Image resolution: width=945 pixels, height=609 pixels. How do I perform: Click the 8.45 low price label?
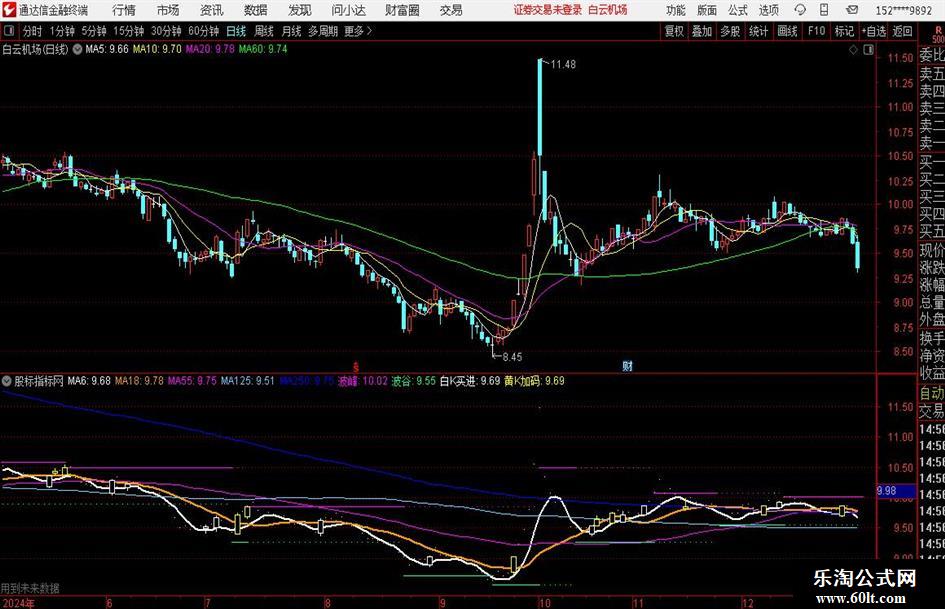coord(512,357)
